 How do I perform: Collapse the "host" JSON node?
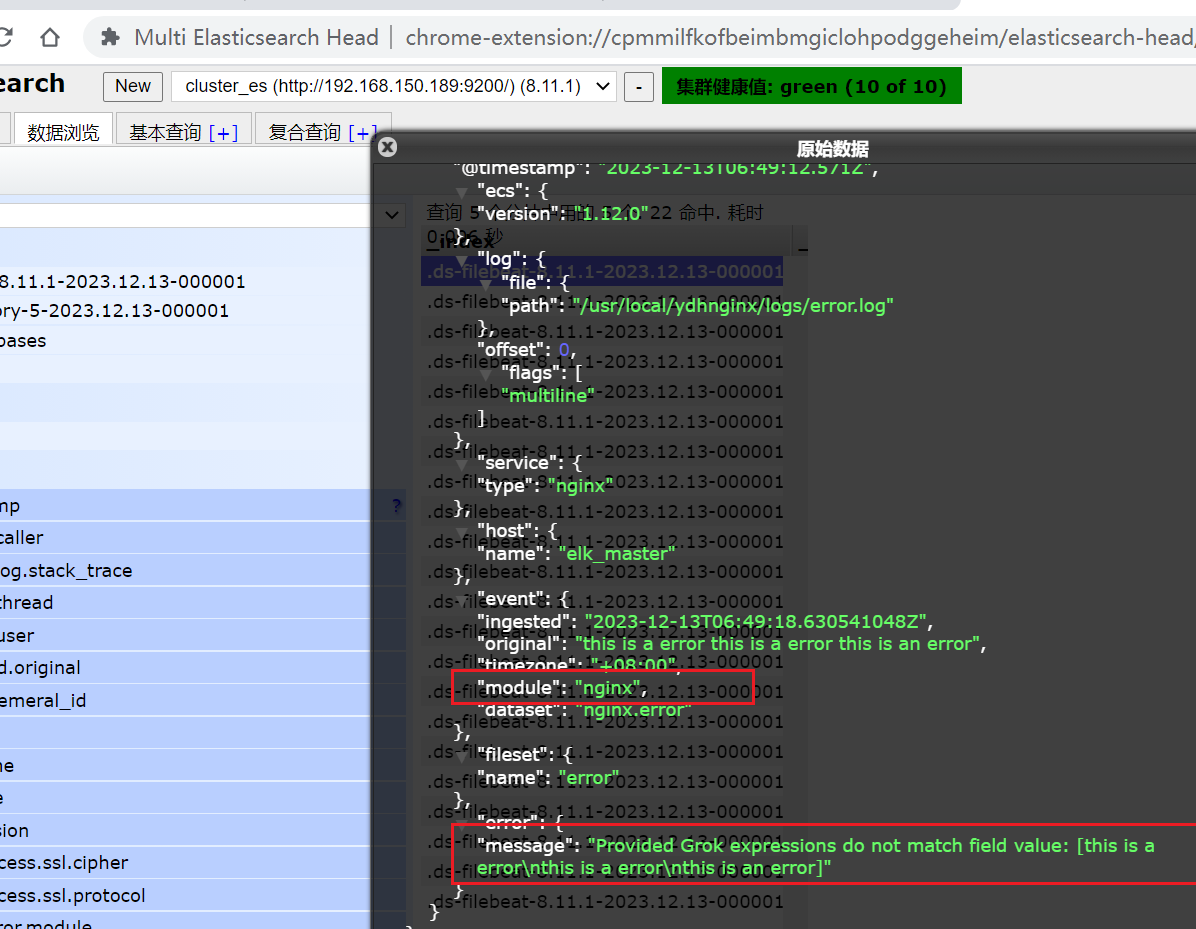click(x=461, y=532)
